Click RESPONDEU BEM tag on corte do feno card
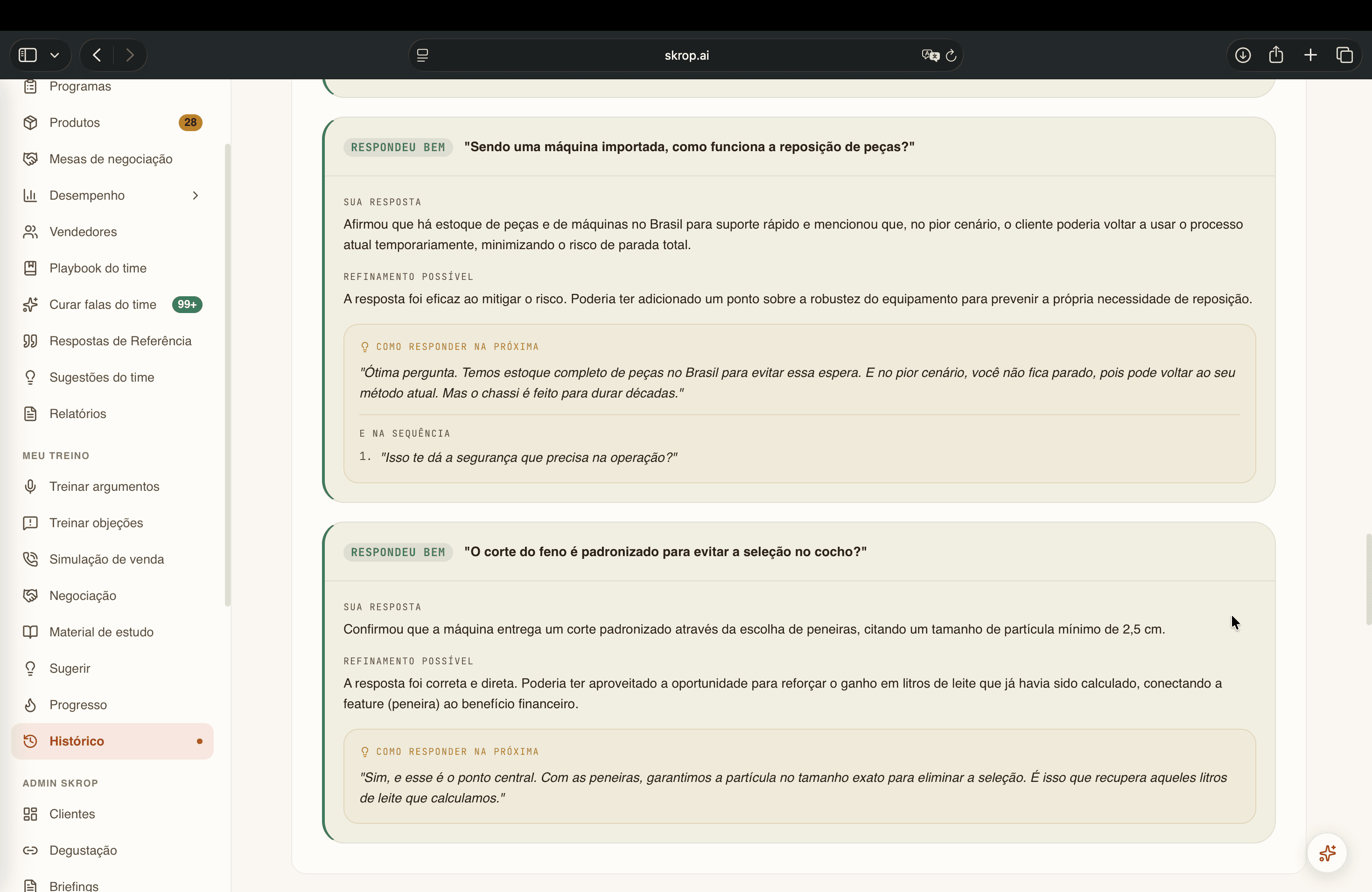Image resolution: width=1372 pixels, height=892 pixels. 398,552
